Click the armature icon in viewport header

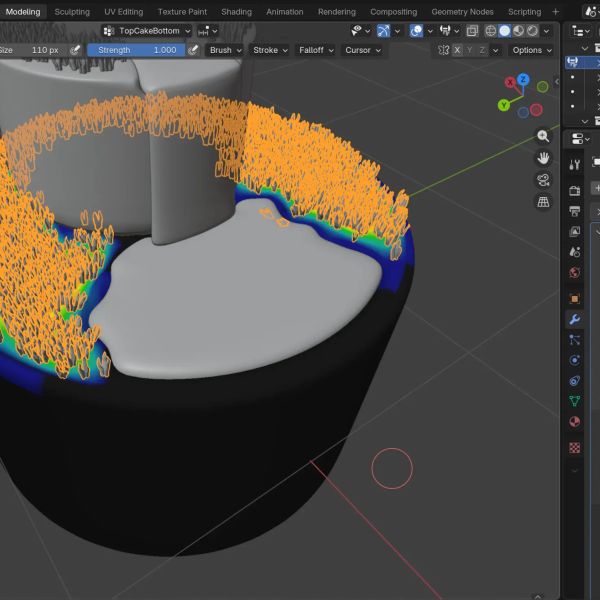445,31
